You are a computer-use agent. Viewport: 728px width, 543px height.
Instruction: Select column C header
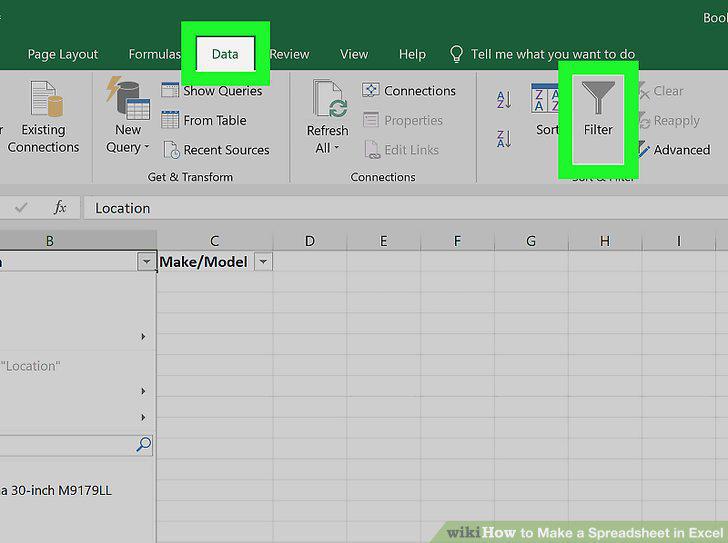coord(214,241)
